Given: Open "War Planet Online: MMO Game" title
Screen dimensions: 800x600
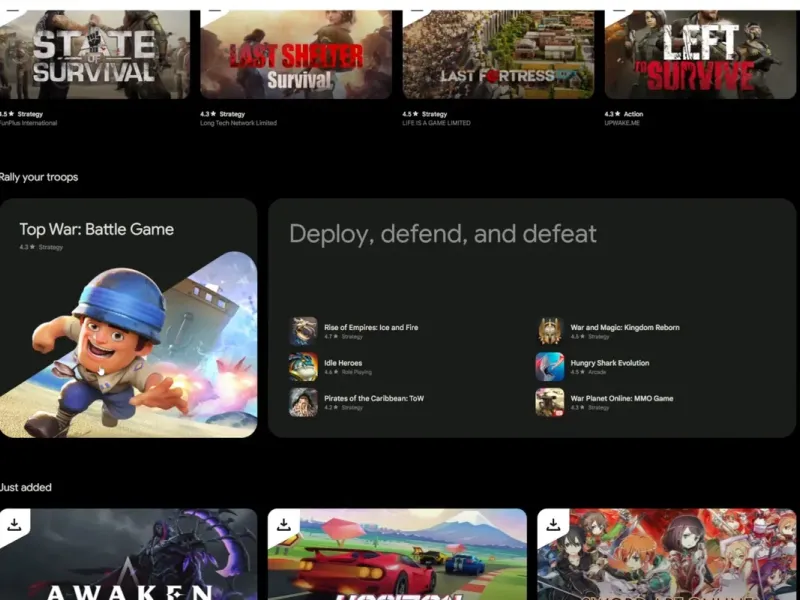Looking at the screenshot, I should [x=622, y=398].
